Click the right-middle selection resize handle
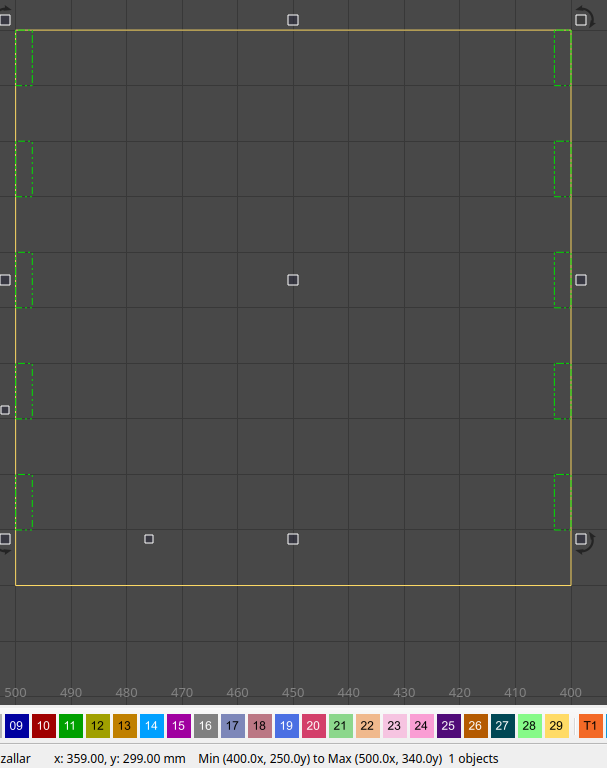Viewport: 607px width, 768px height. click(581, 280)
